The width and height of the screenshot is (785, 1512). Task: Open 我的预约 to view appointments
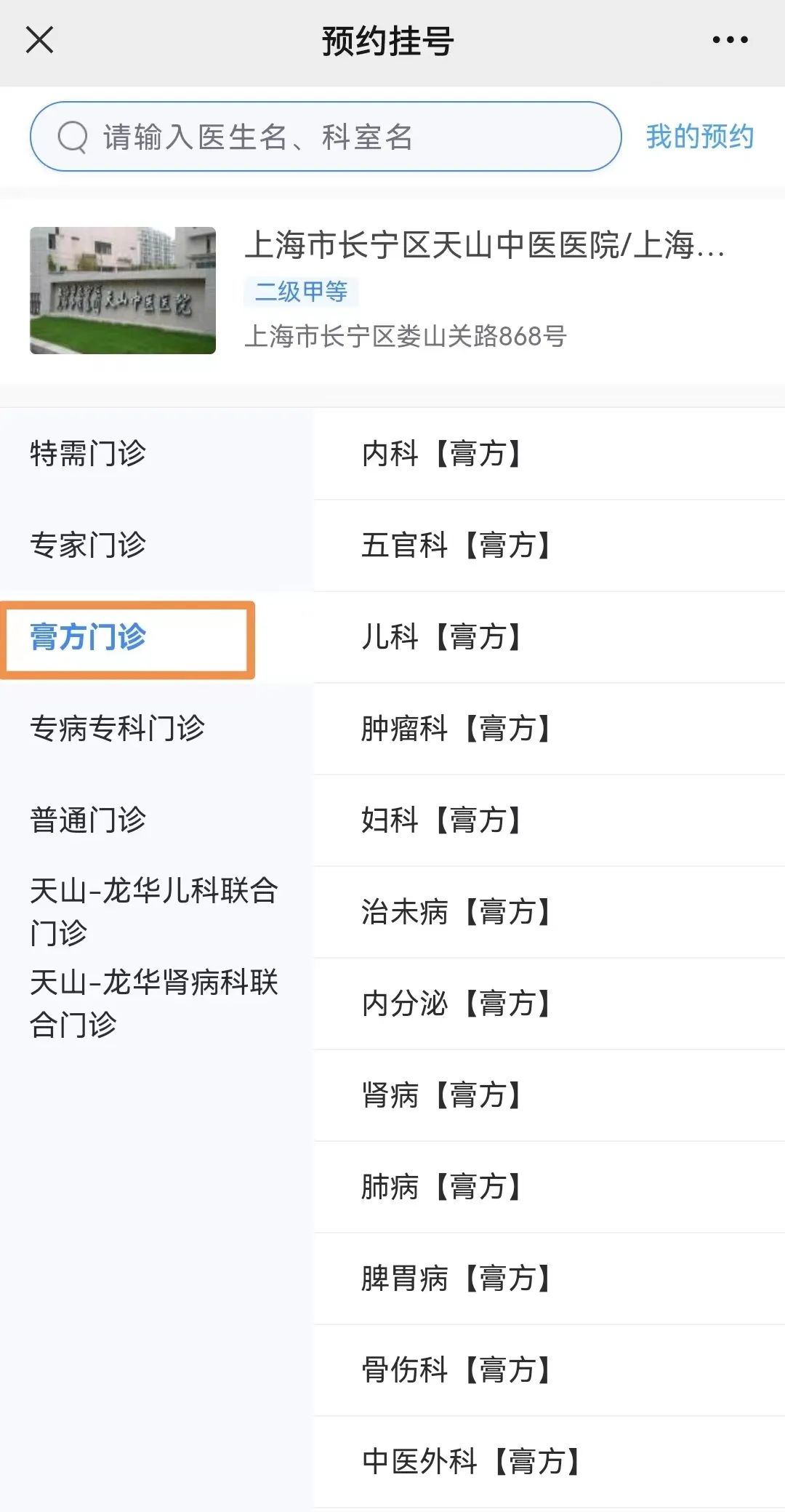[x=700, y=135]
